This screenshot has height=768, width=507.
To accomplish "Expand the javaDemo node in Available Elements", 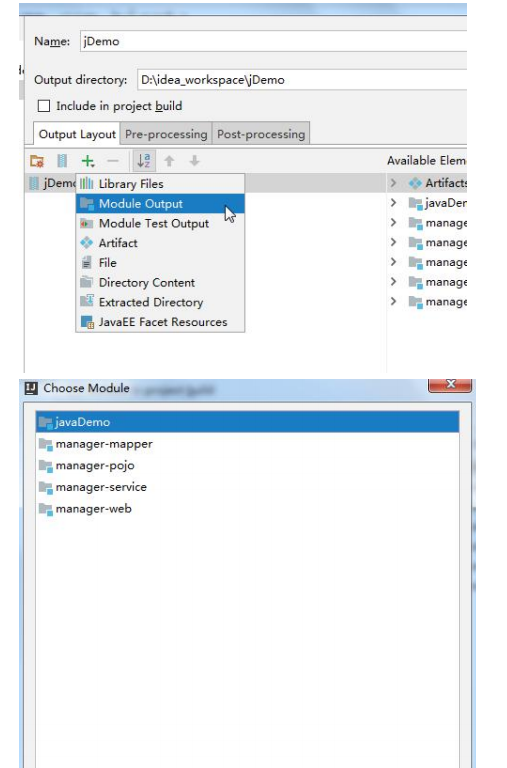I will (x=393, y=202).
